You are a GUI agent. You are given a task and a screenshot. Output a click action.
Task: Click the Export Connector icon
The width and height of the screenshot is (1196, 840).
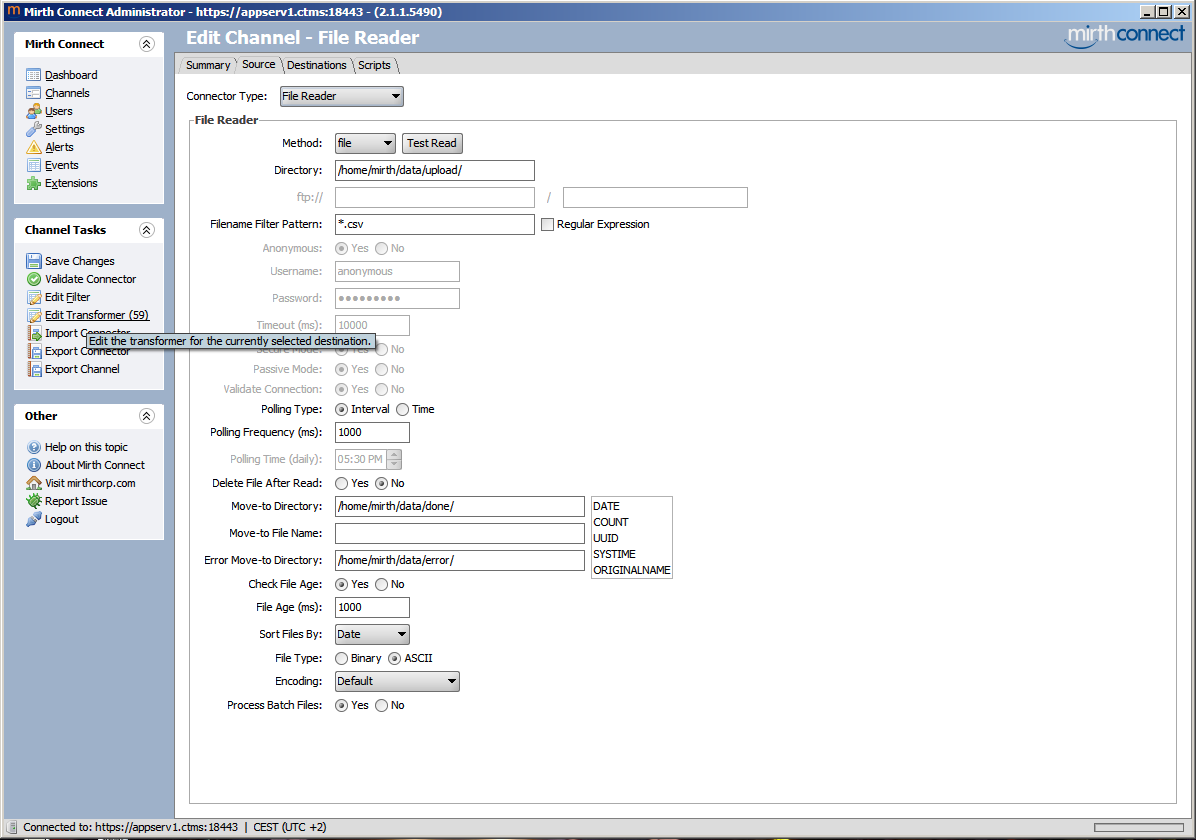click(34, 351)
